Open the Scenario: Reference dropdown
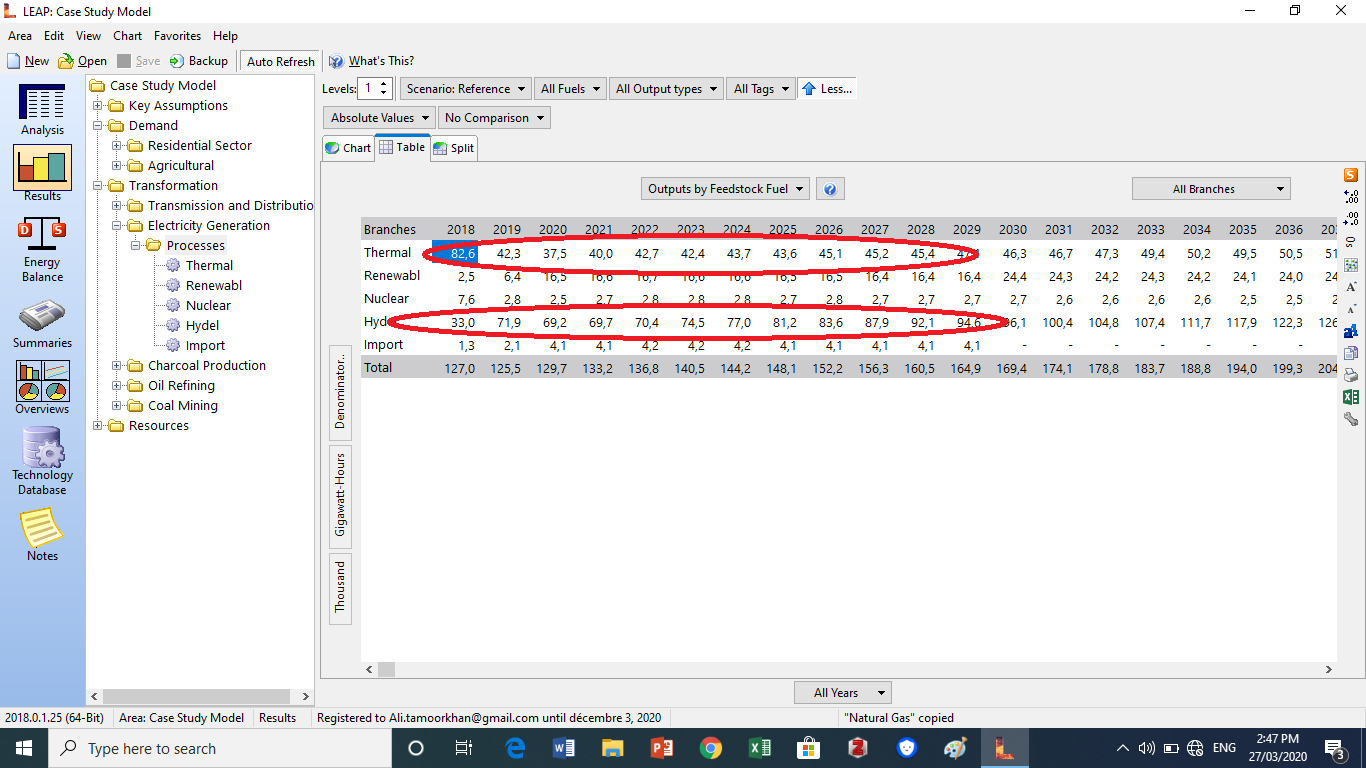 point(465,89)
